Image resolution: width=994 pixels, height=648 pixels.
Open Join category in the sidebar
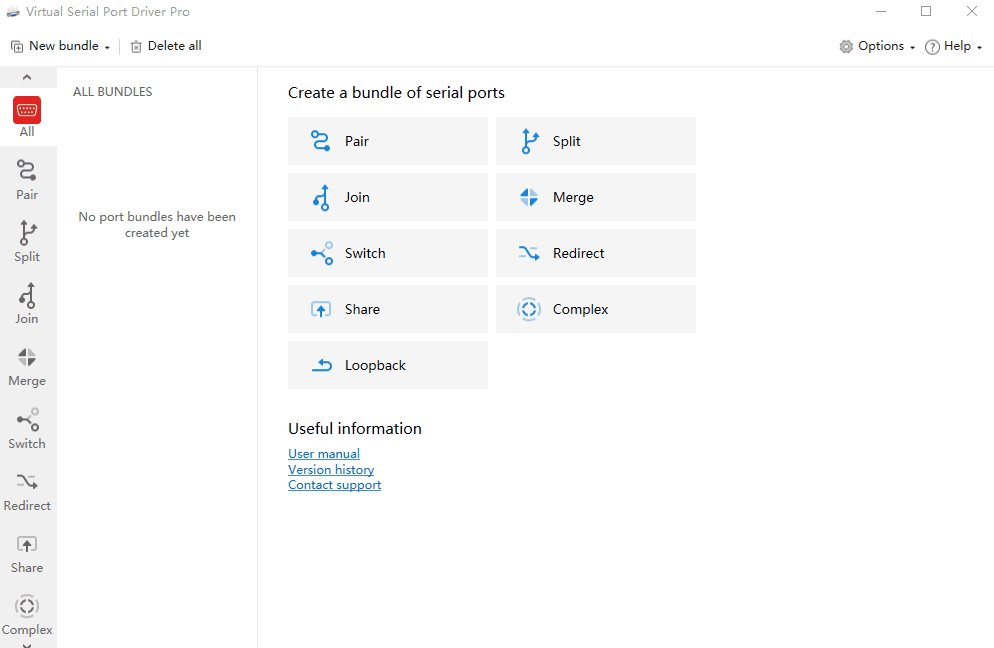[27, 304]
